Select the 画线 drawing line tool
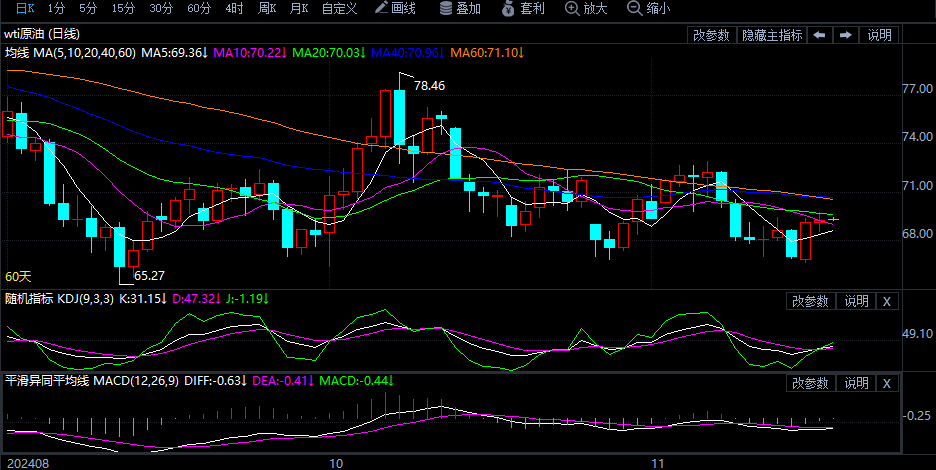 [395, 9]
